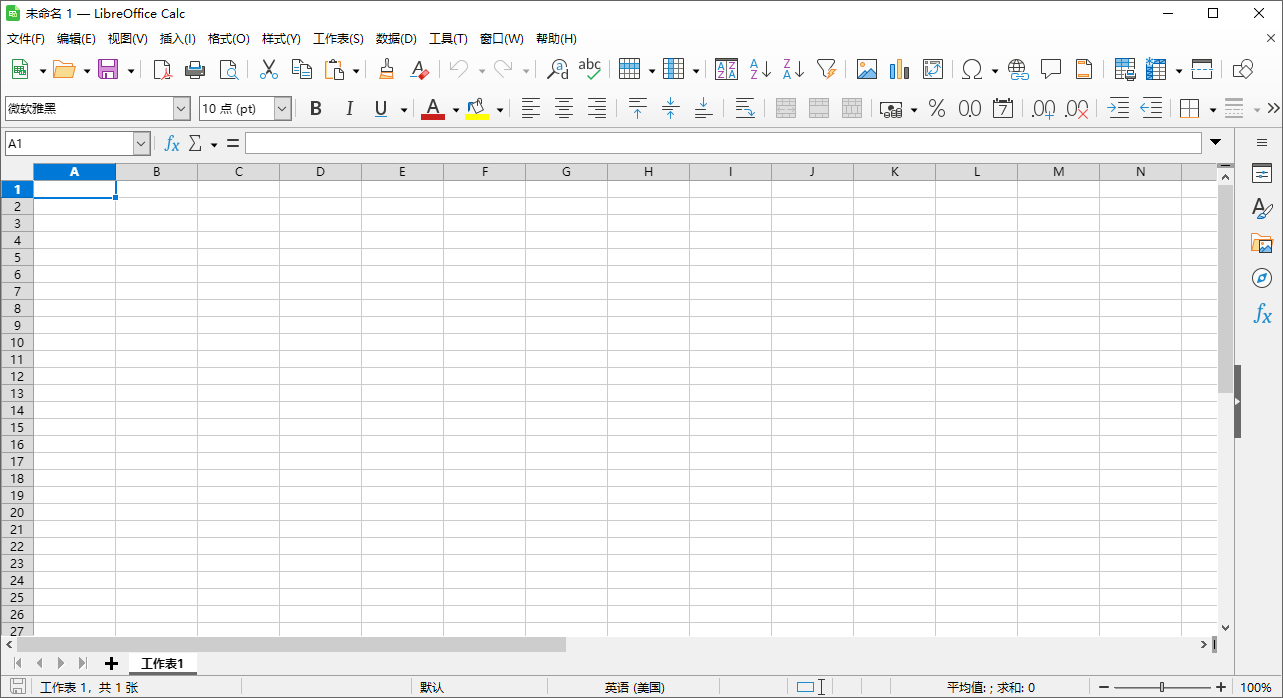Enable AutoFilter on the data
This screenshot has height=698, width=1283.
click(826, 70)
